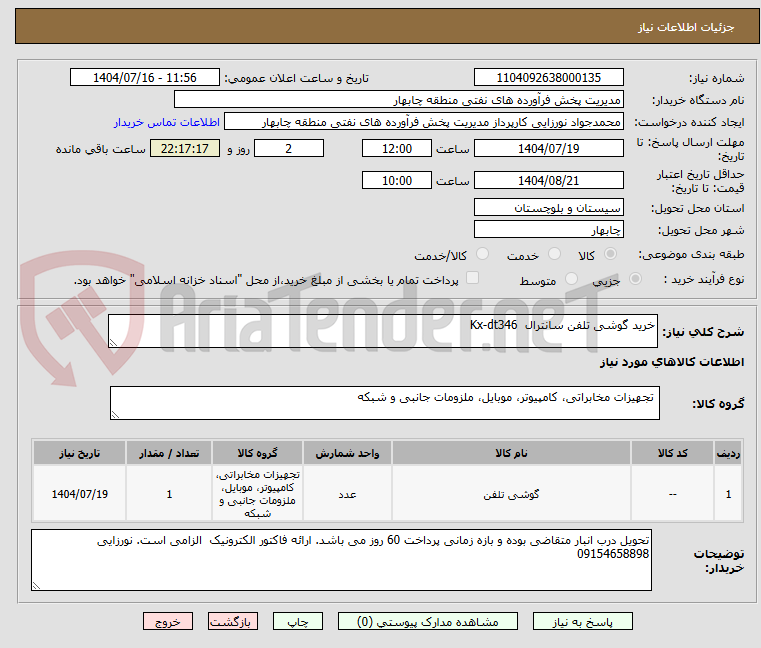This screenshot has height=648, width=761.
Task: Click the 'گروه کالا' table column header
Action: pyautogui.click(x=257, y=453)
